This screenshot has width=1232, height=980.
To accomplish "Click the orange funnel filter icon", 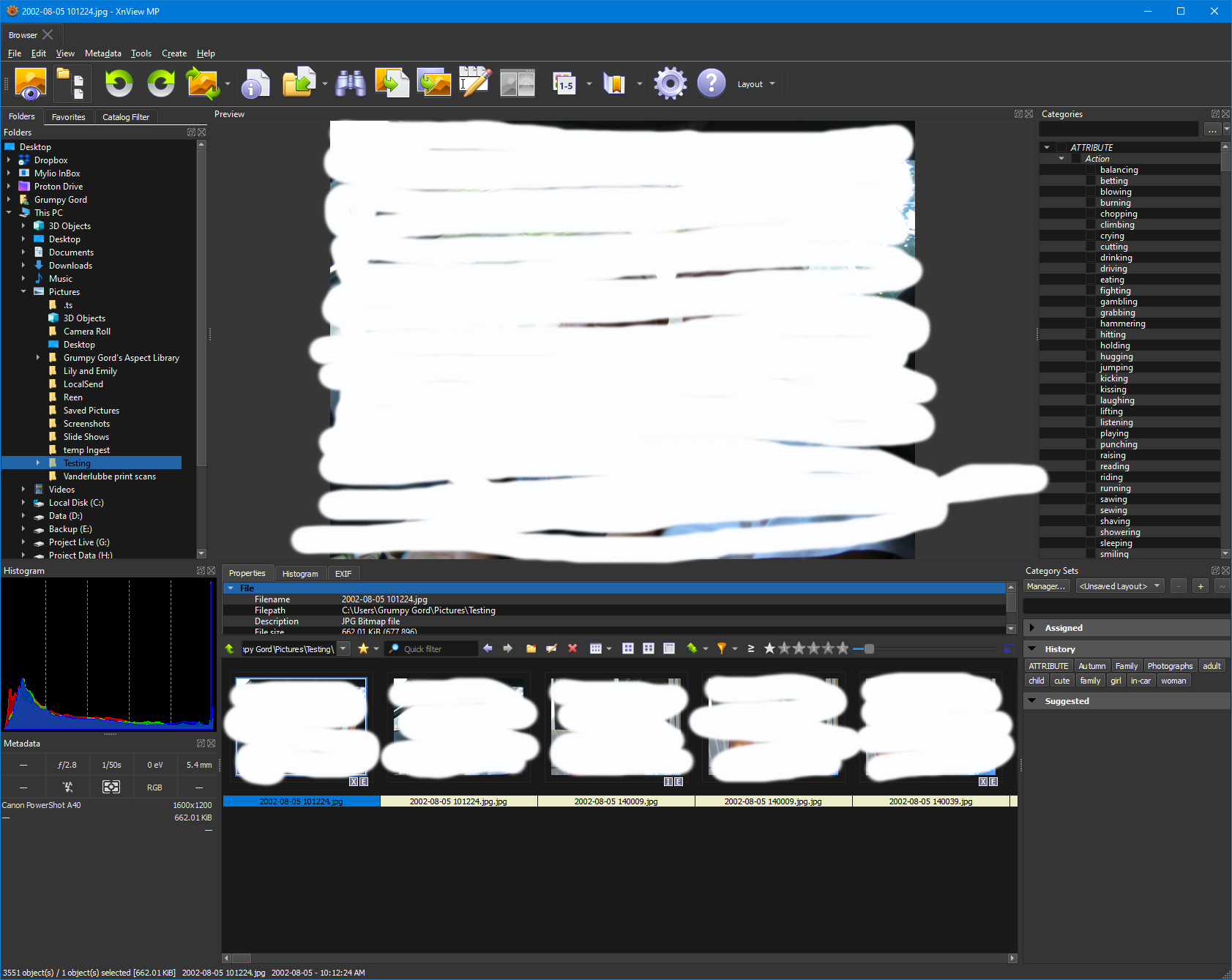I will click(721, 648).
